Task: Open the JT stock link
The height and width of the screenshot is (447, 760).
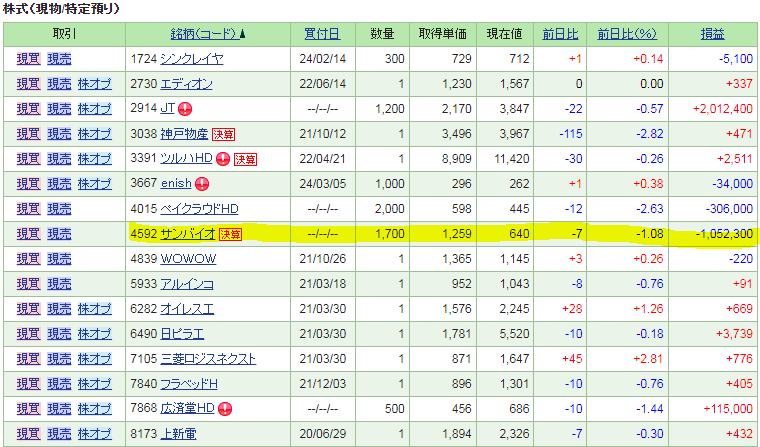Action: (x=167, y=108)
